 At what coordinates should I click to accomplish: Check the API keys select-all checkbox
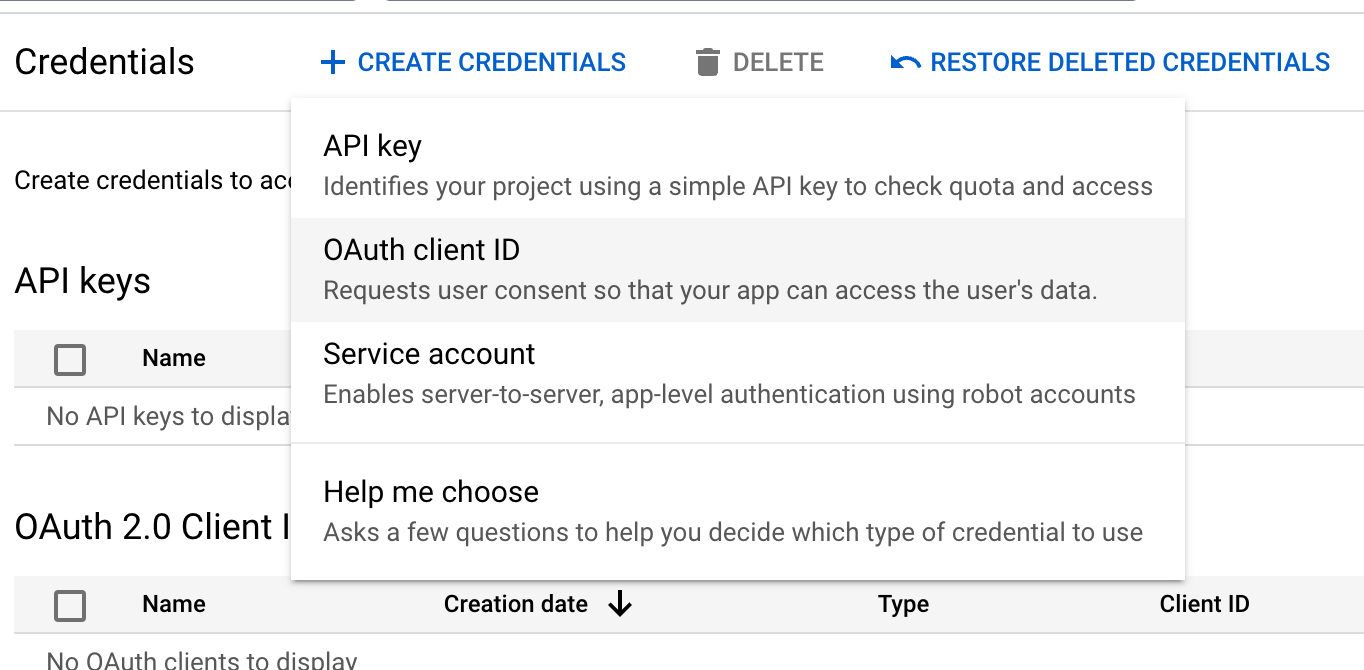70,359
